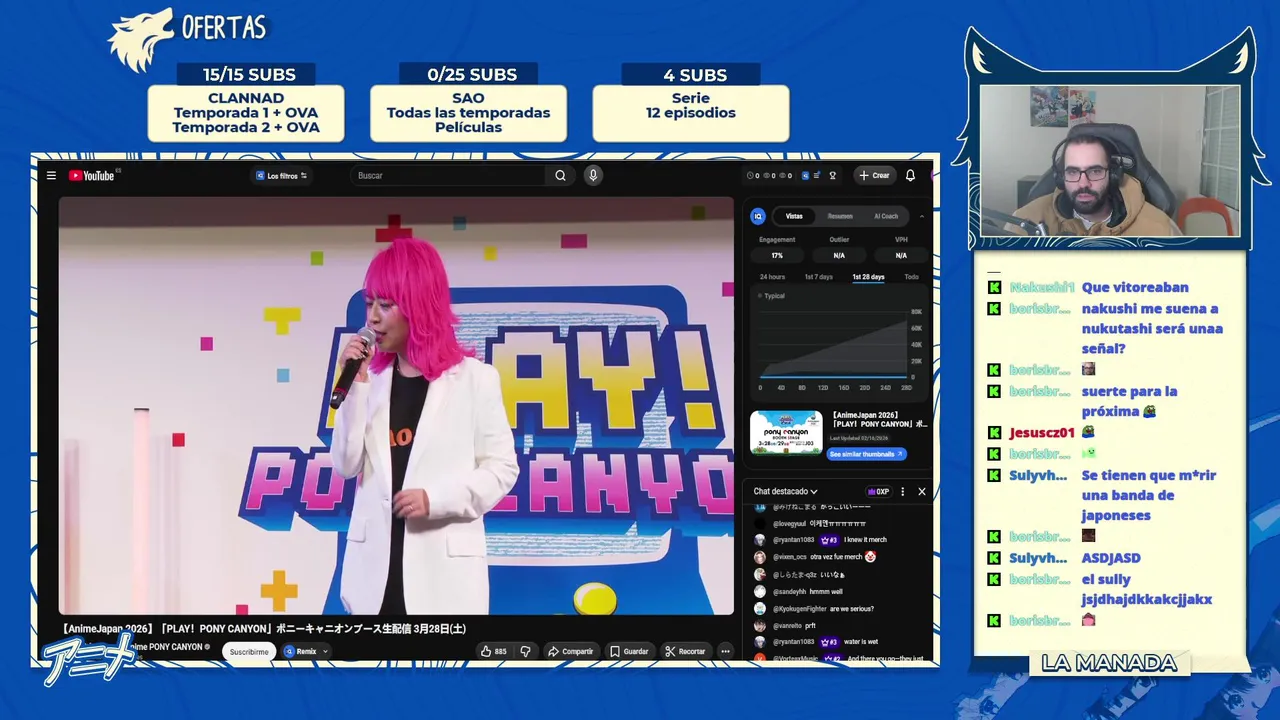Open the AI Coach tab
The width and height of the screenshot is (1280, 720).
[886, 216]
